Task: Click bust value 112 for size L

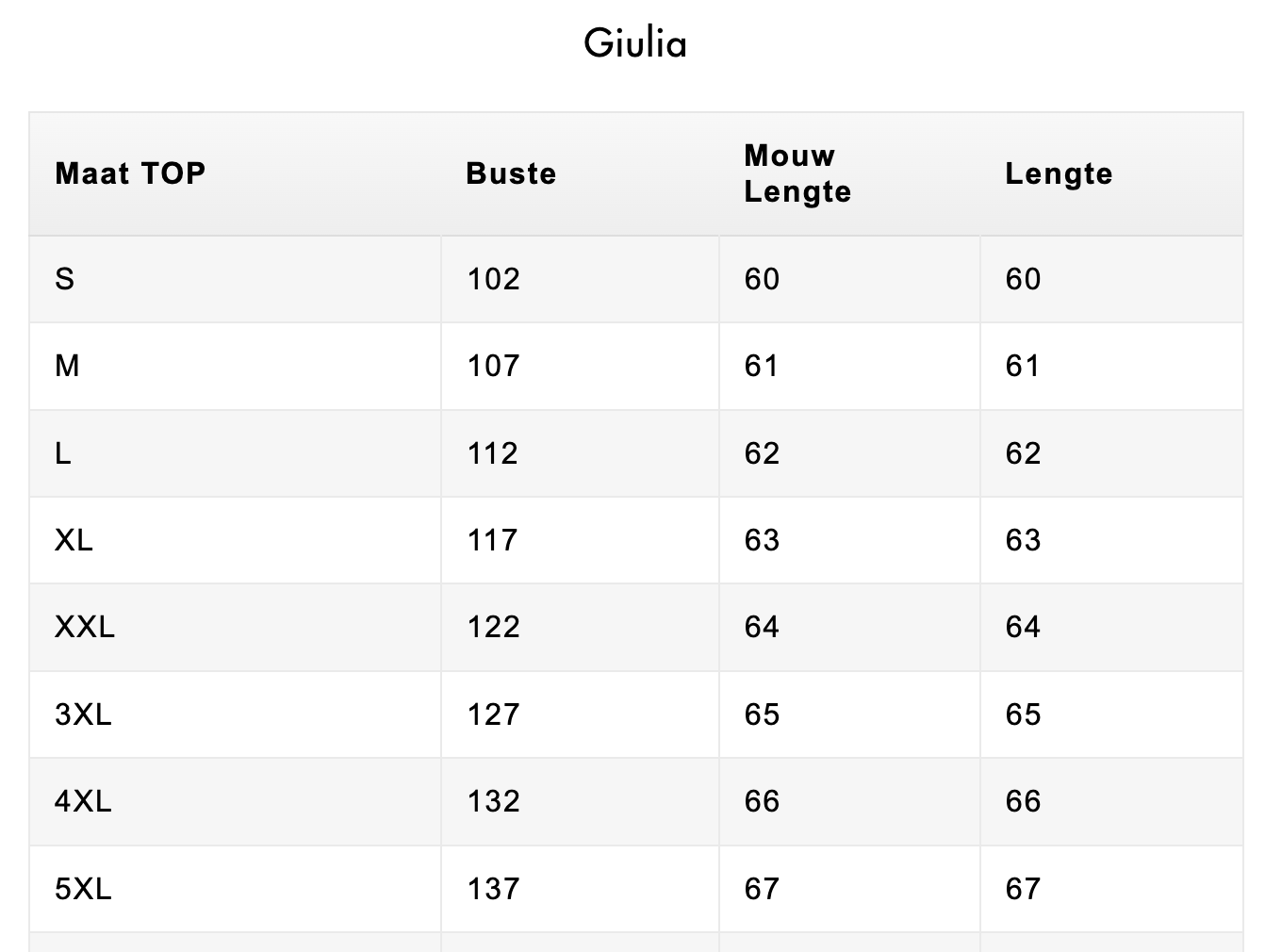Action: (493, 453)
